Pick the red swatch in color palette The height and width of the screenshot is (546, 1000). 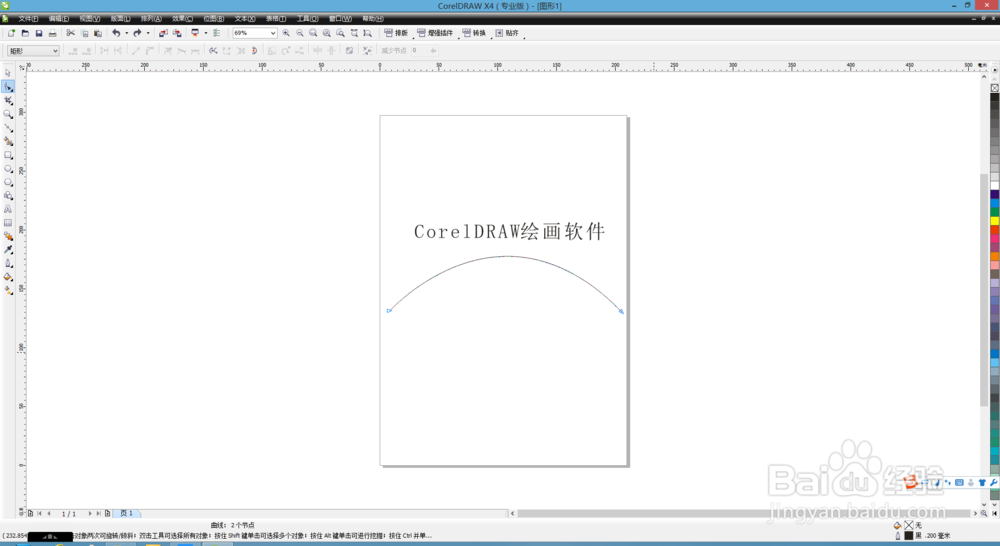(994, 230)
